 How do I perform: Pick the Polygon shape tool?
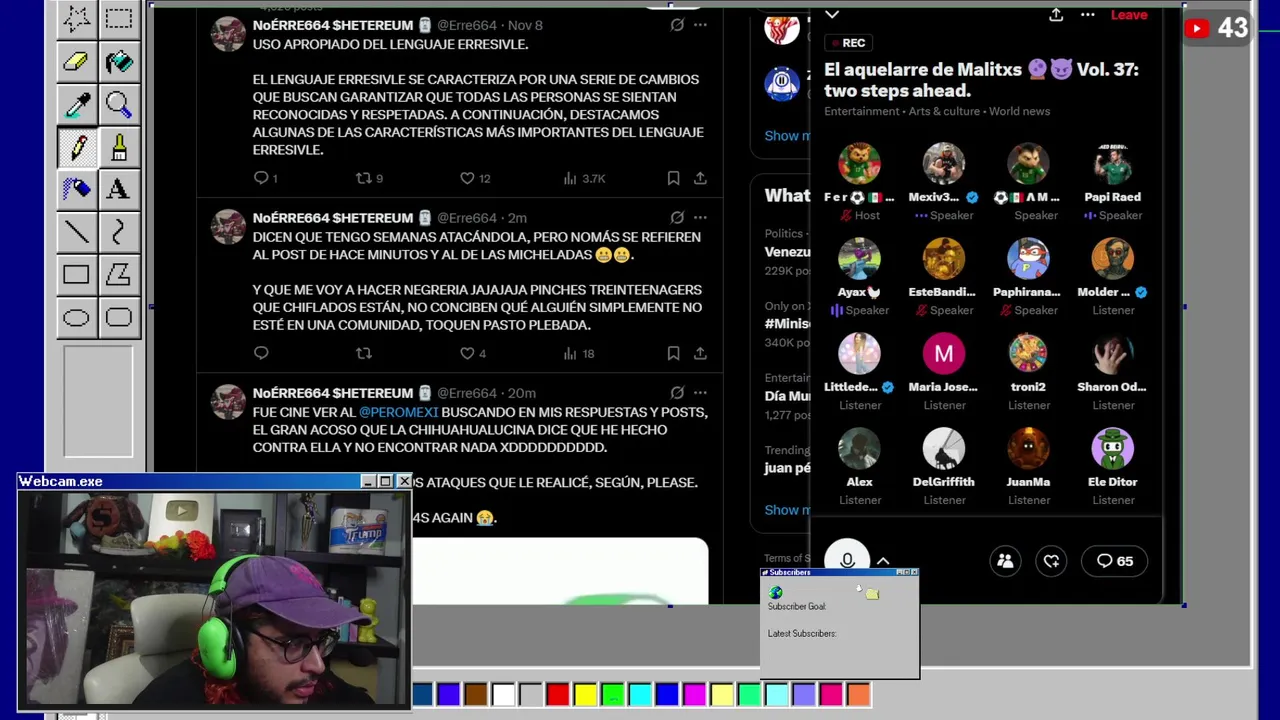(x=118, y=274)
